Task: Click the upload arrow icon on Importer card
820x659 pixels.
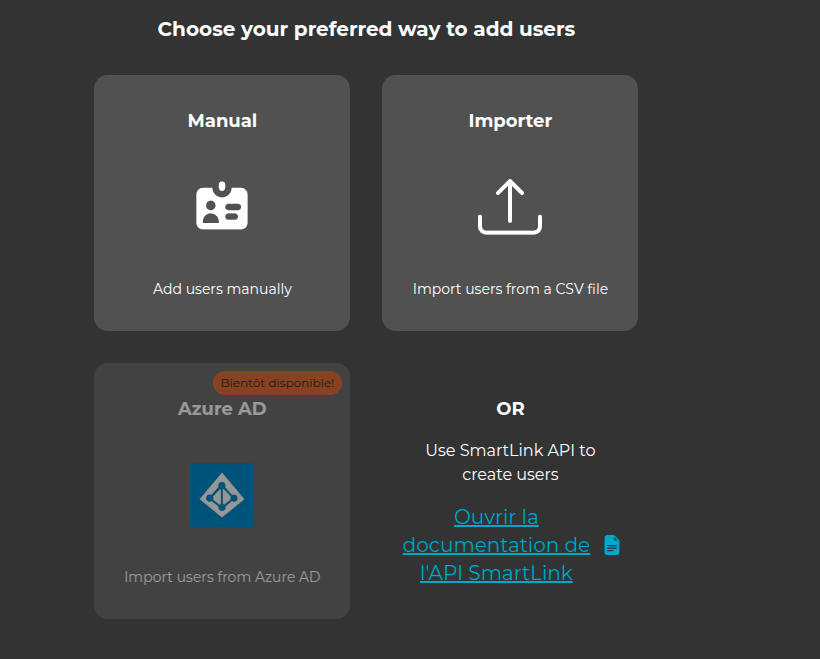Action: [x=509, y=205]
